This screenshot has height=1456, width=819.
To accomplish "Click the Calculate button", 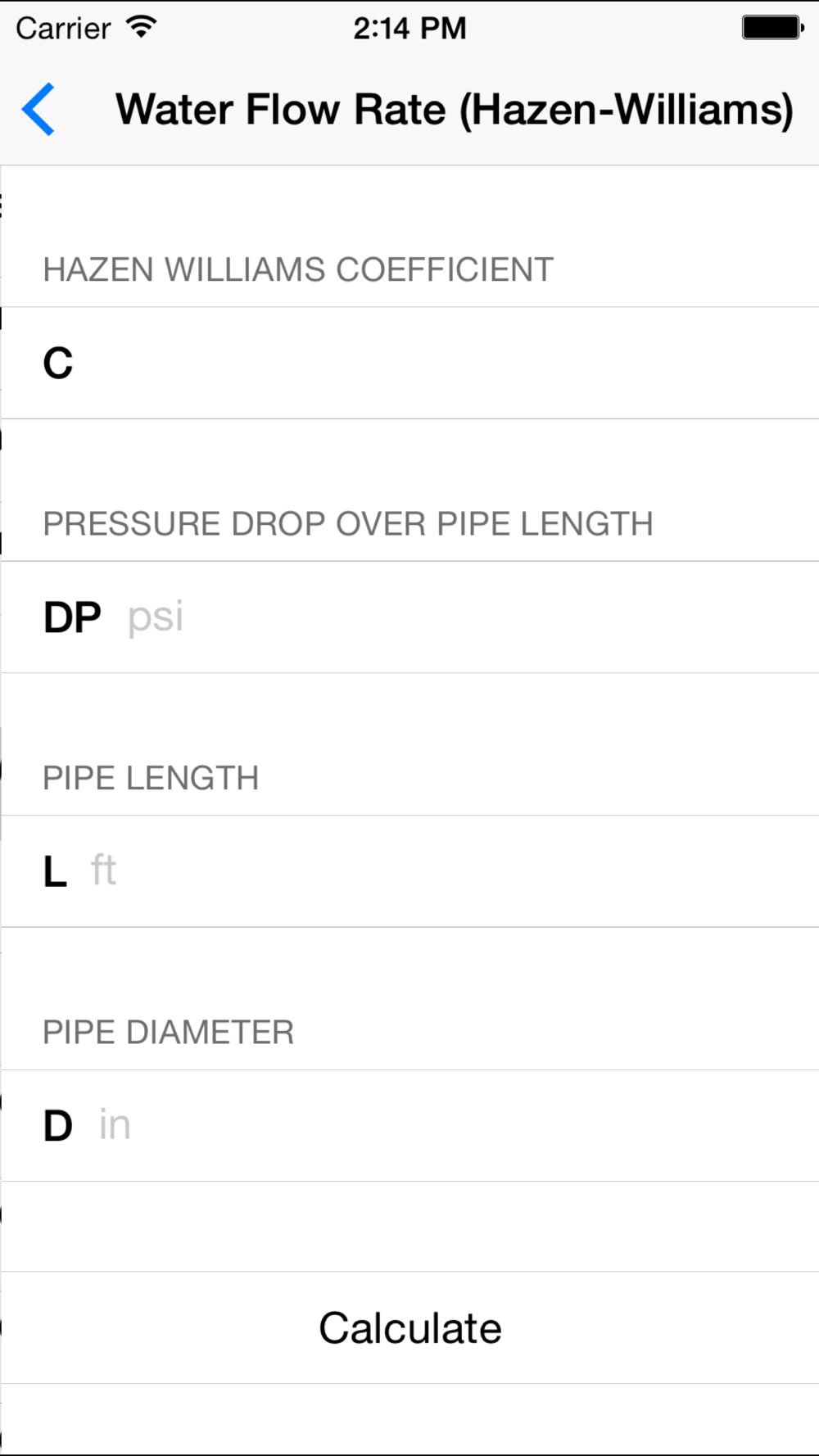I will [x=409, y=1327].
